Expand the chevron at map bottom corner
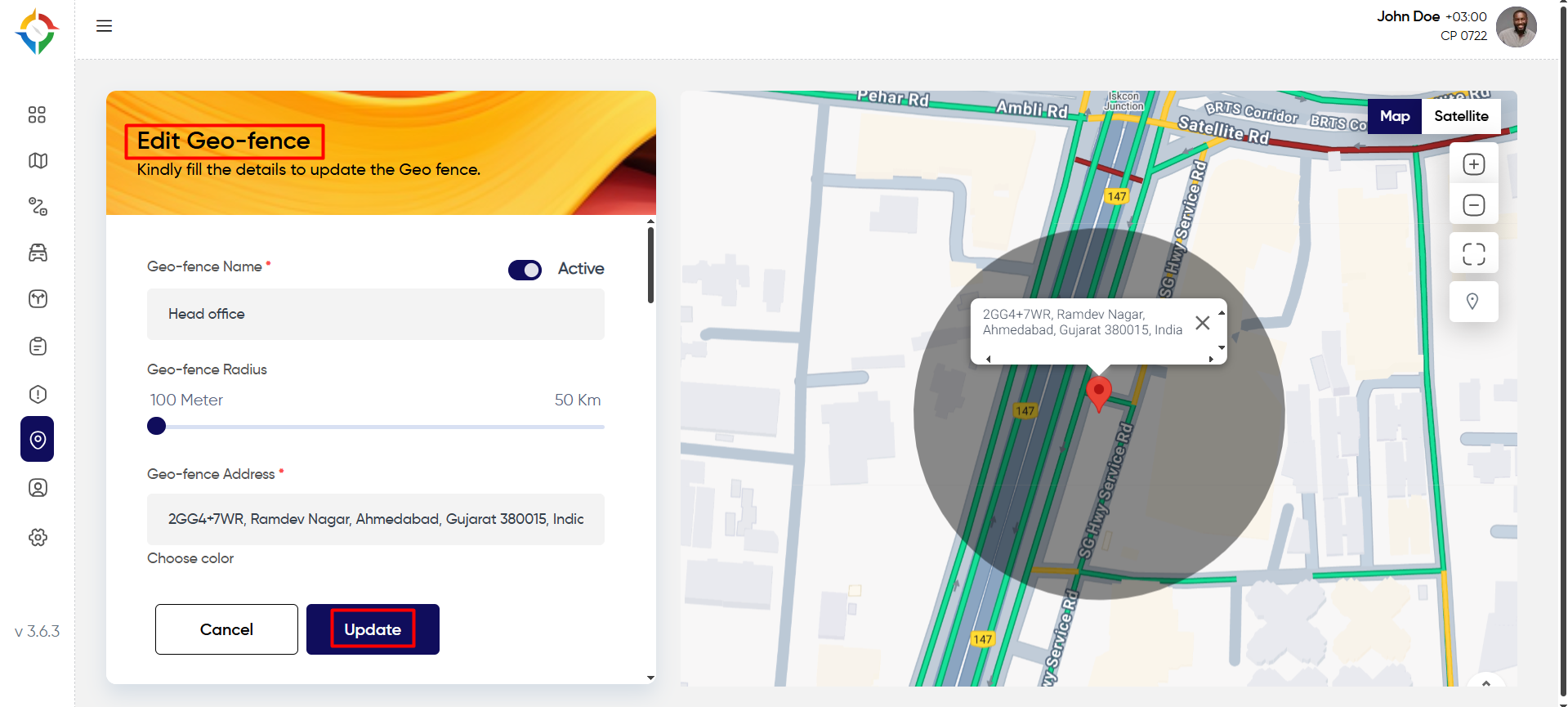Viewport: 1568px width, 707px height. click(x=1486, y=683)
